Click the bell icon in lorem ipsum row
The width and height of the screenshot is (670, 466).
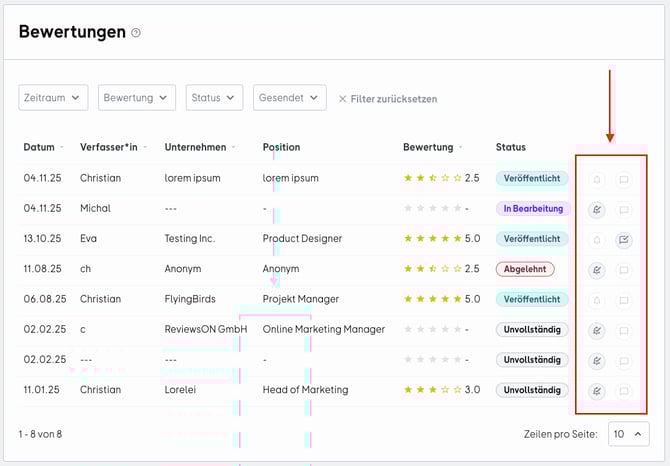tap(597, 180)
